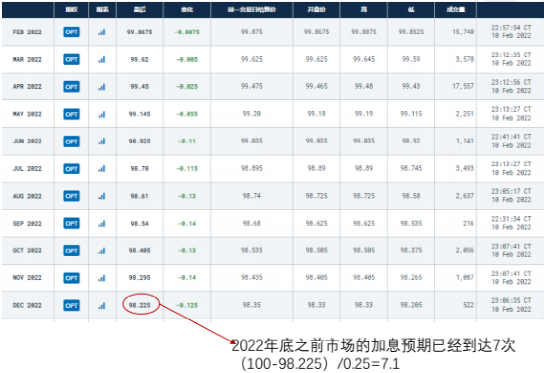
Task: Click the timestamp 22:57:54 CT
Action: tap(511, 27)
